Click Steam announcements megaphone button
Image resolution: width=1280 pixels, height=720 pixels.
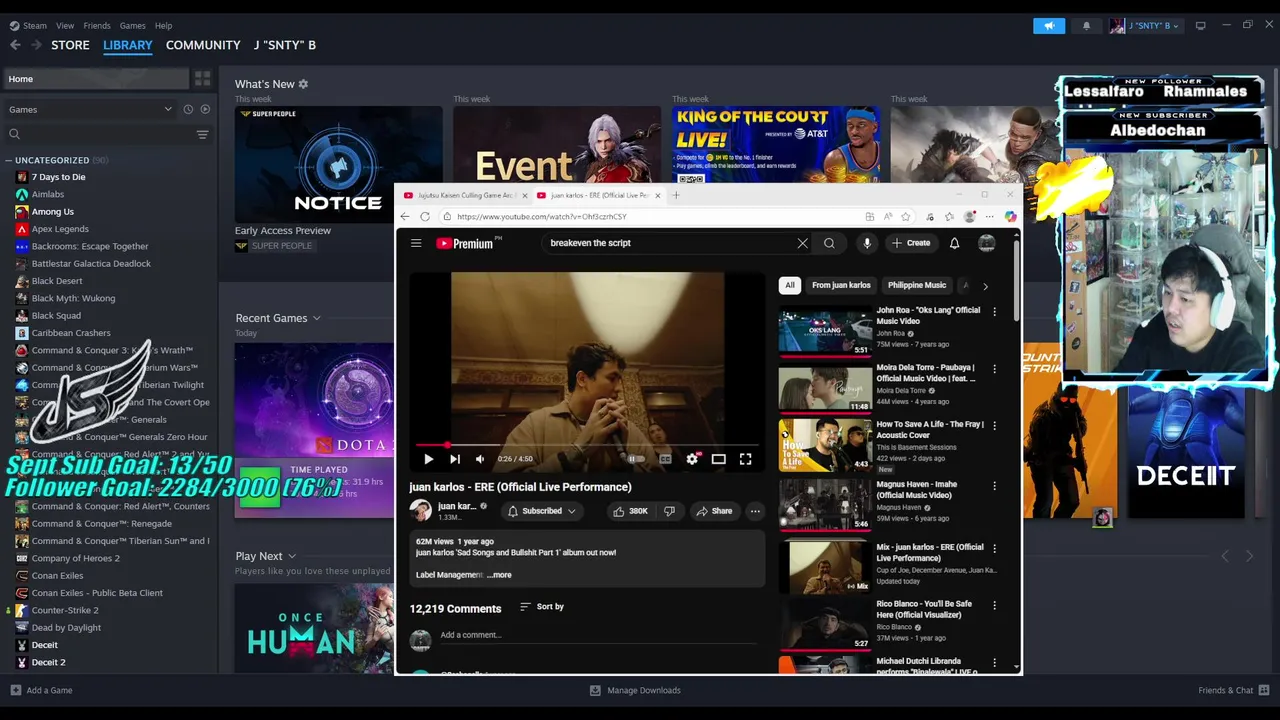click(x=1049, y=26)
